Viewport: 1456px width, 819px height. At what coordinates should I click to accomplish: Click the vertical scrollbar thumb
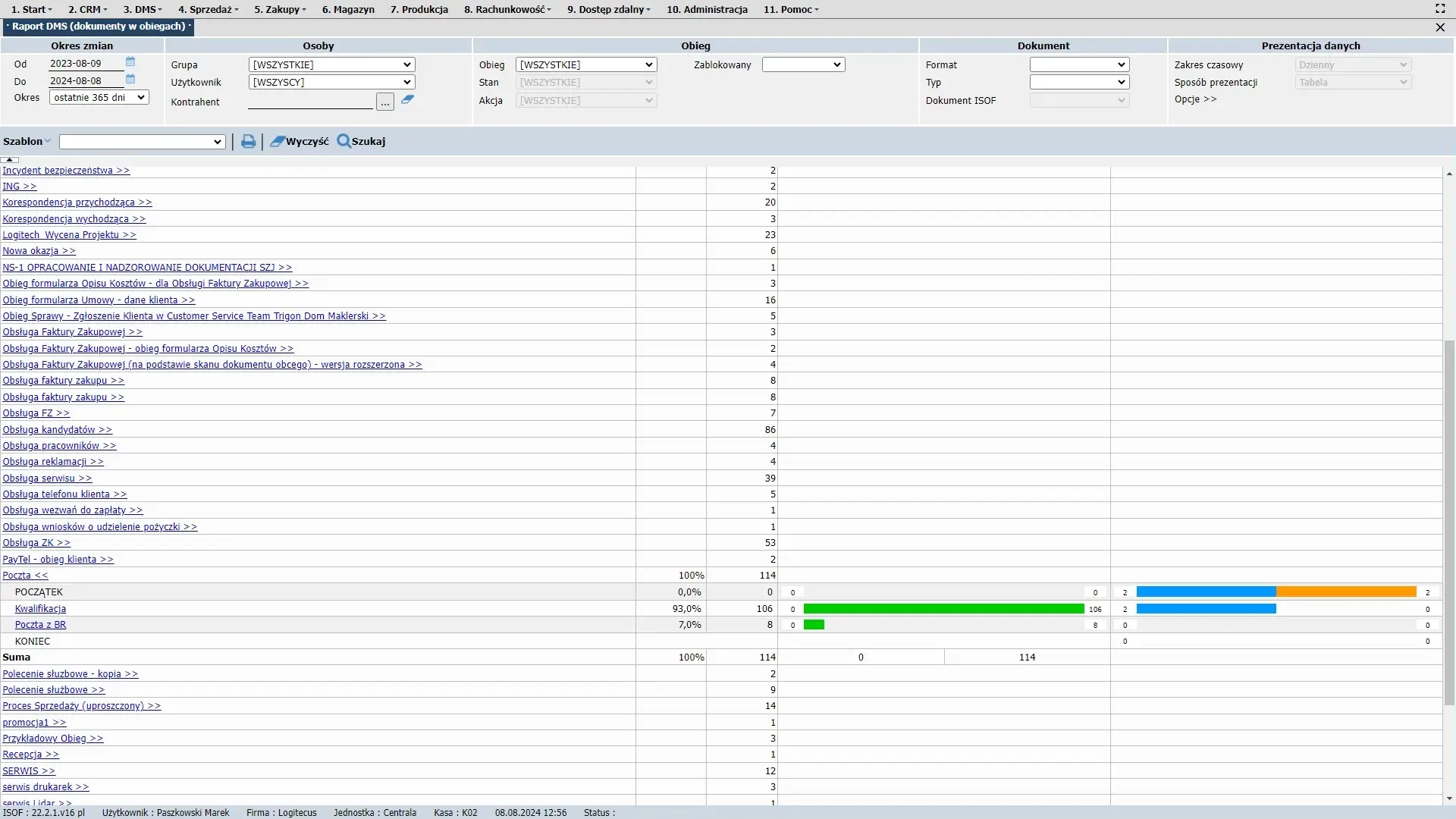[1449, 523]
